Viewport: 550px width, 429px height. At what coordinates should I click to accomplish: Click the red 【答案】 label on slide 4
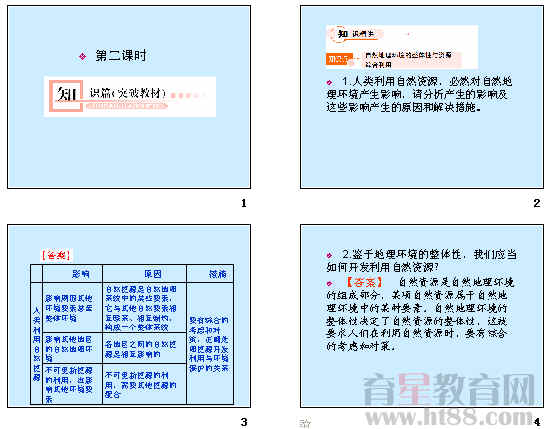tap(364, 282)
